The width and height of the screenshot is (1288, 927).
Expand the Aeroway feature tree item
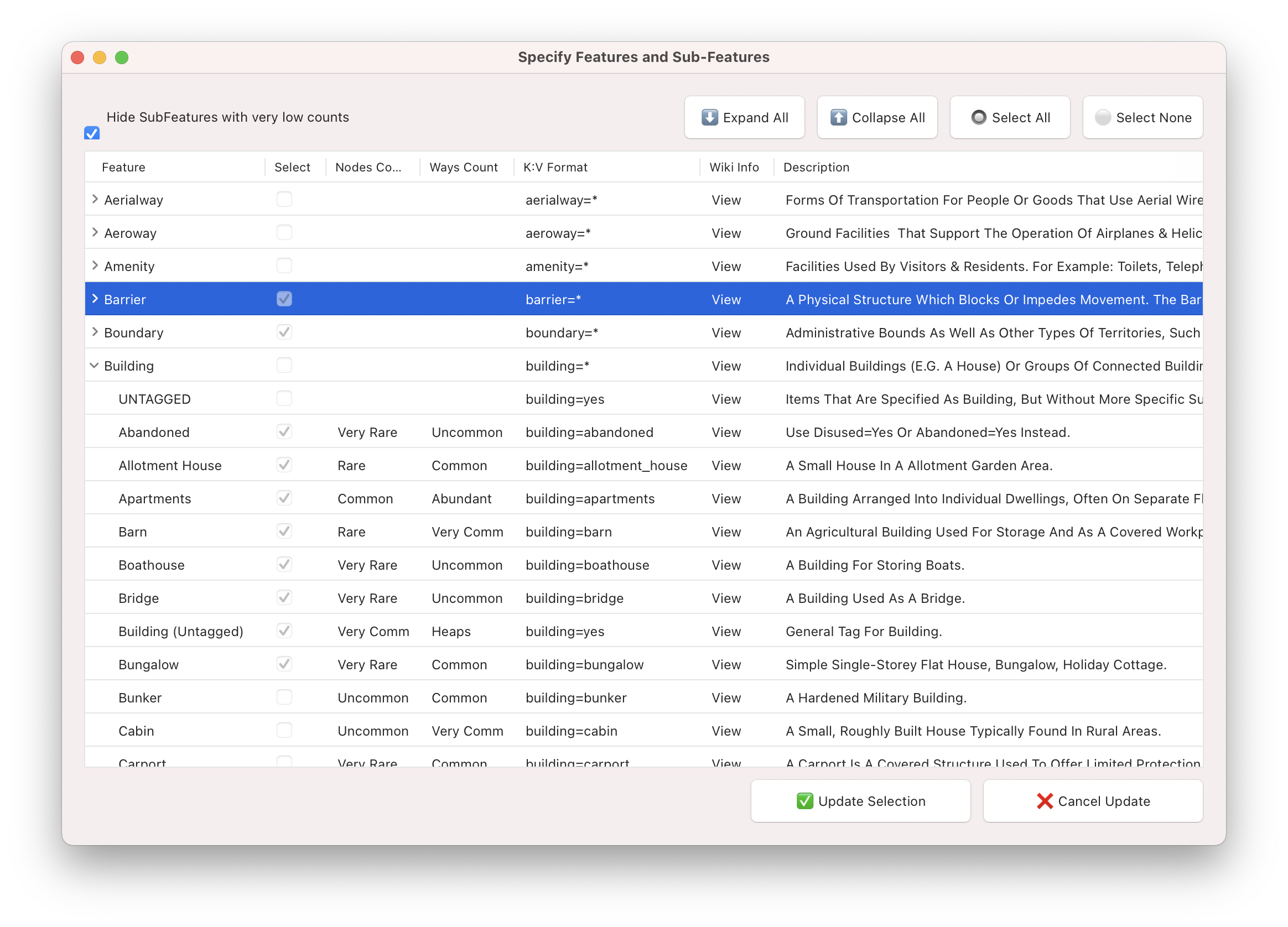pos(94,232)
